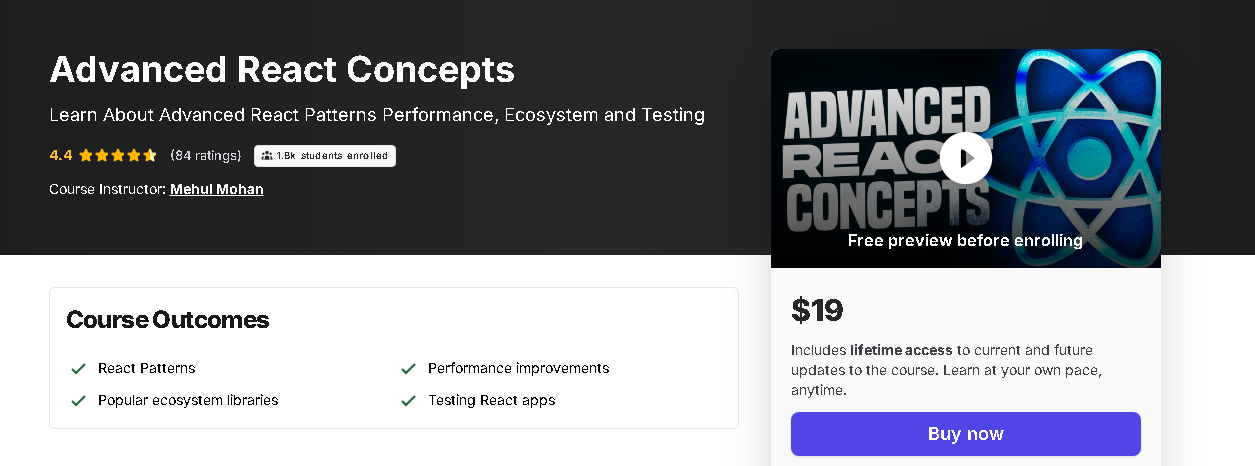Click the students enrolled people icon
Screen dimensions: 1255x466
267,156
